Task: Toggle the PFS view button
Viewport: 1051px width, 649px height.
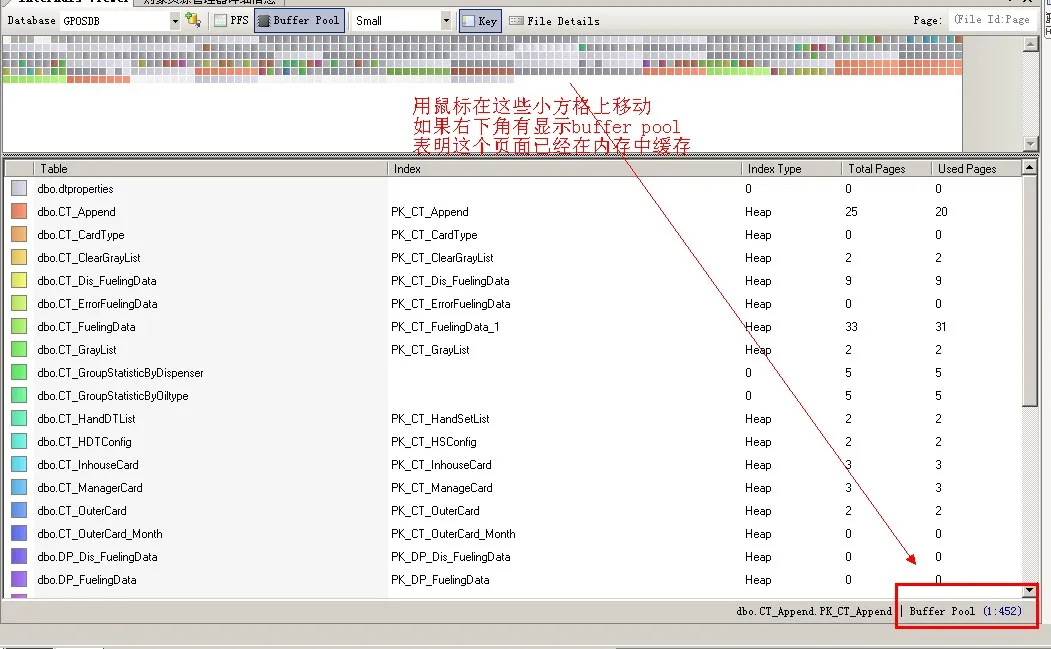Action: (232, 20)
